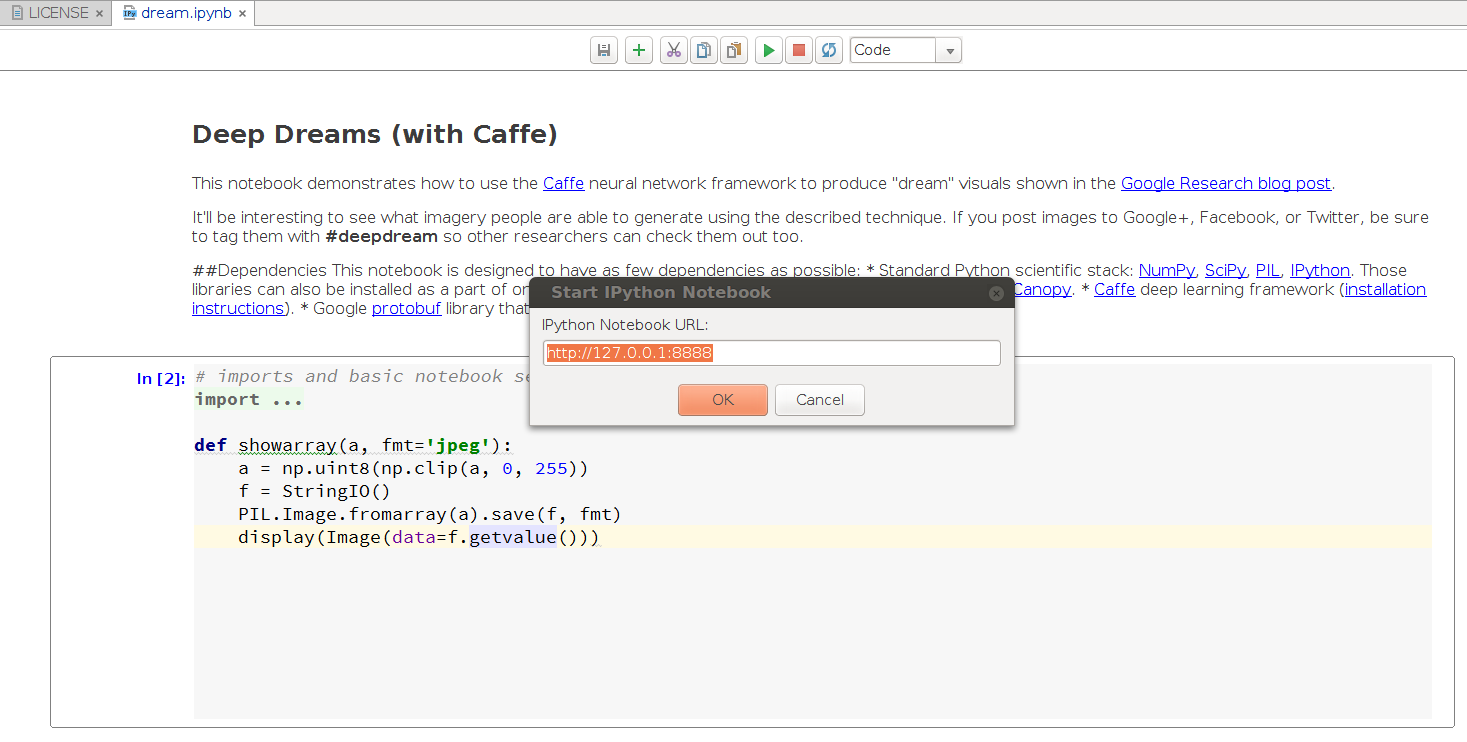Stop the kernel with red square icon
Image resolution: width=1467 pixels, height=742 pixels.
tap(798, 50)
